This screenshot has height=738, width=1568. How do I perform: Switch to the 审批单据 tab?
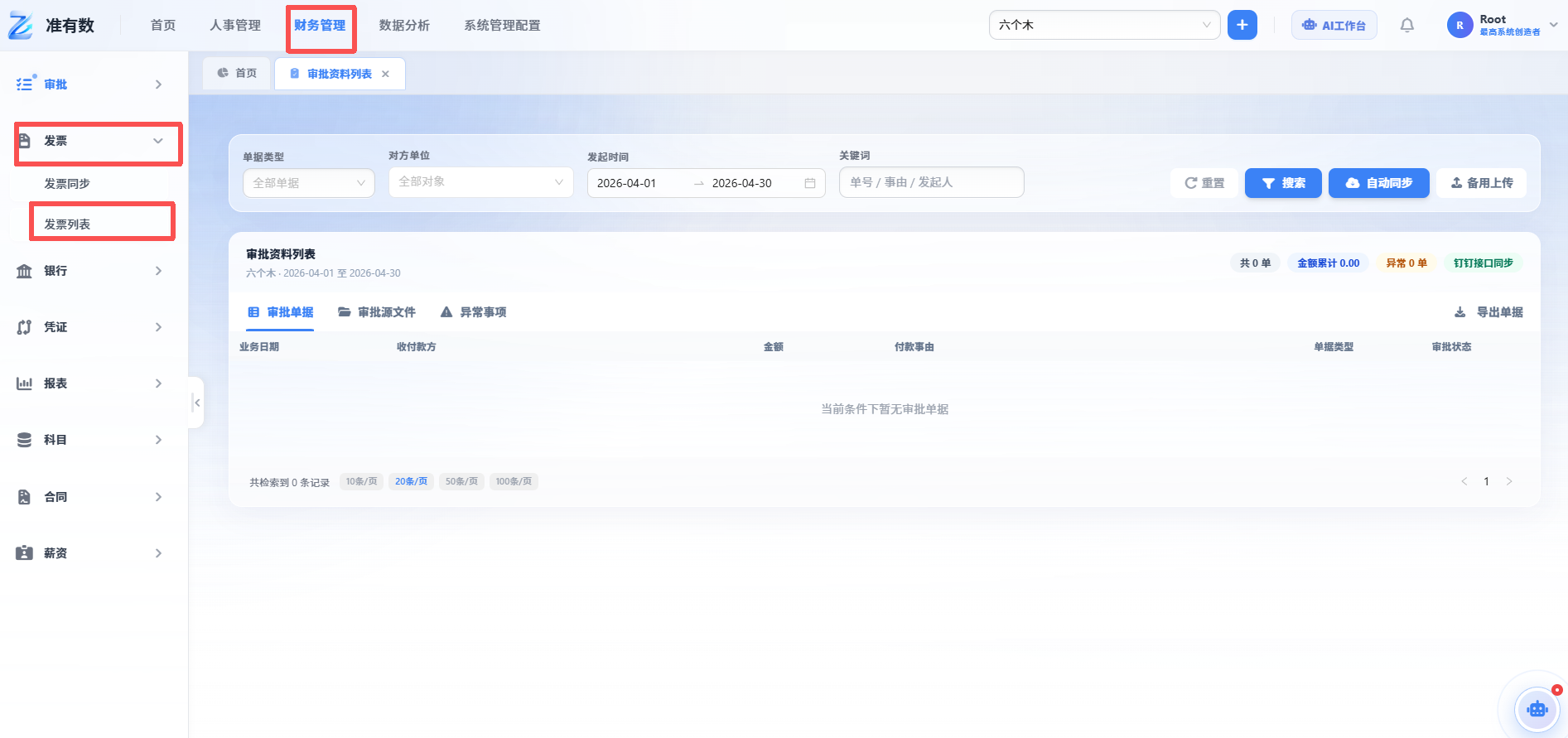click(x=281, y=312)
